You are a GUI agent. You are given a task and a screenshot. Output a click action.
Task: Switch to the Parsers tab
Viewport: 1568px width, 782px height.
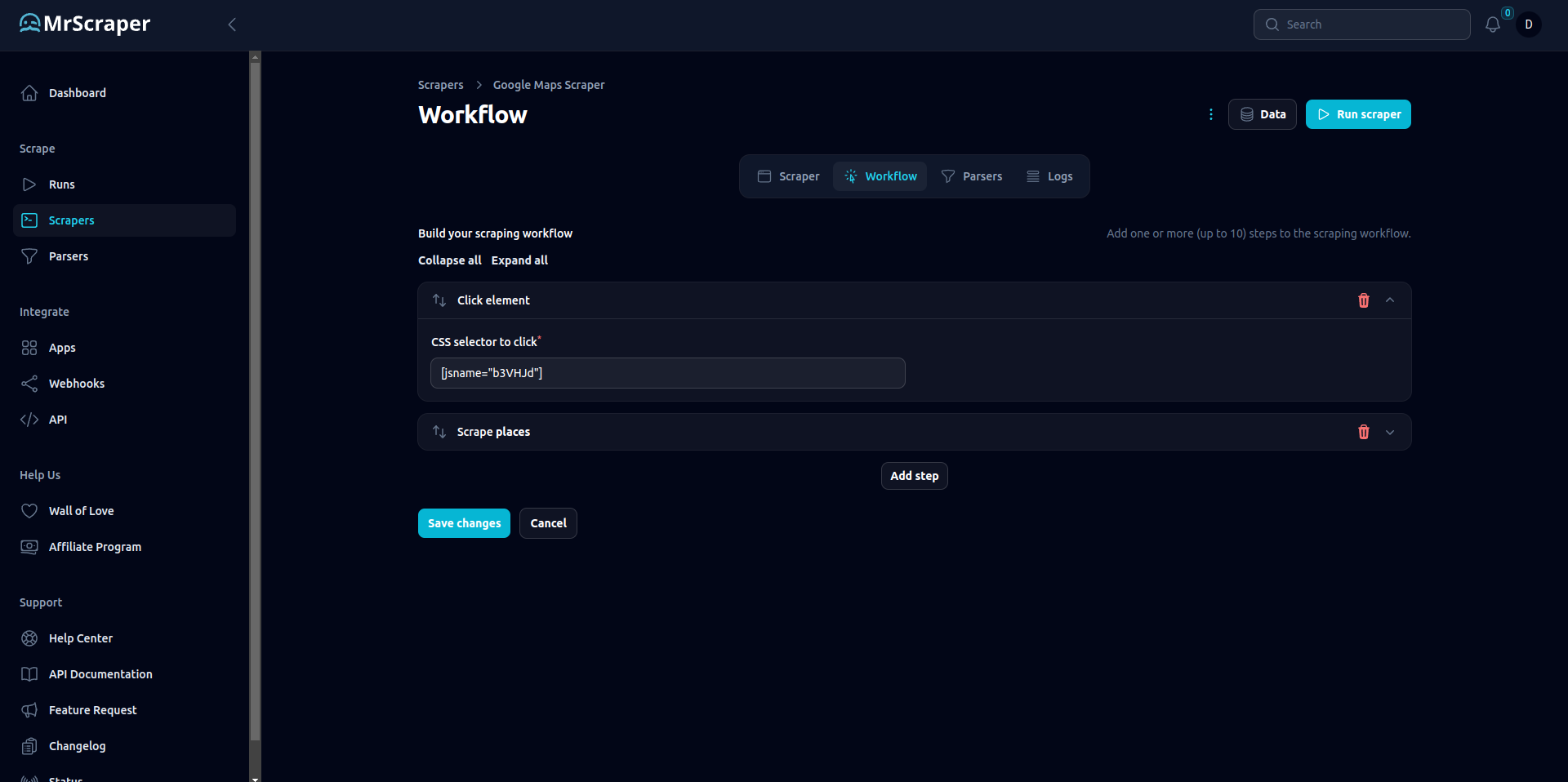point(972,176)
